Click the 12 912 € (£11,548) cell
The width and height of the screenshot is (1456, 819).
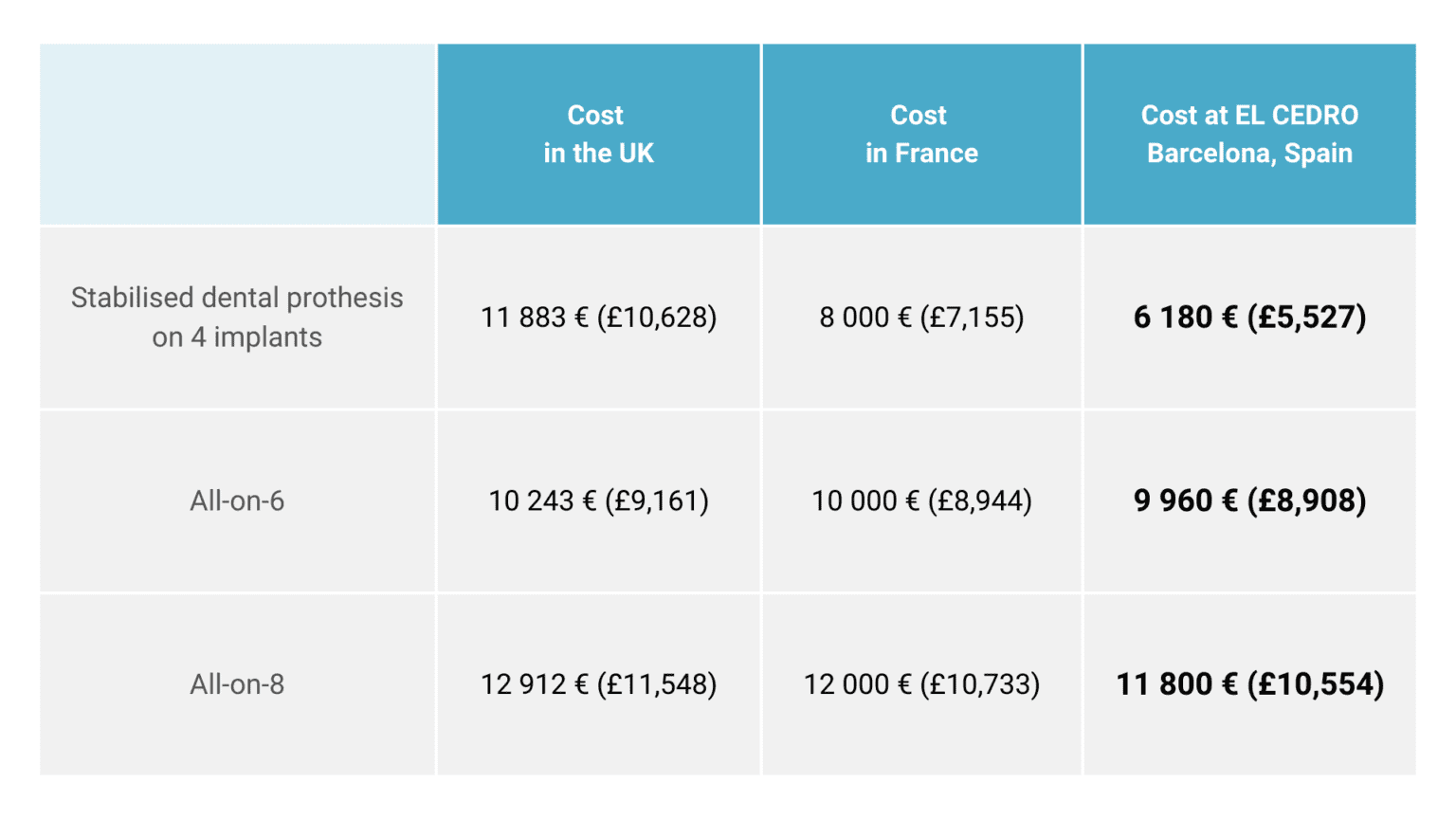(x=598, y=684)
